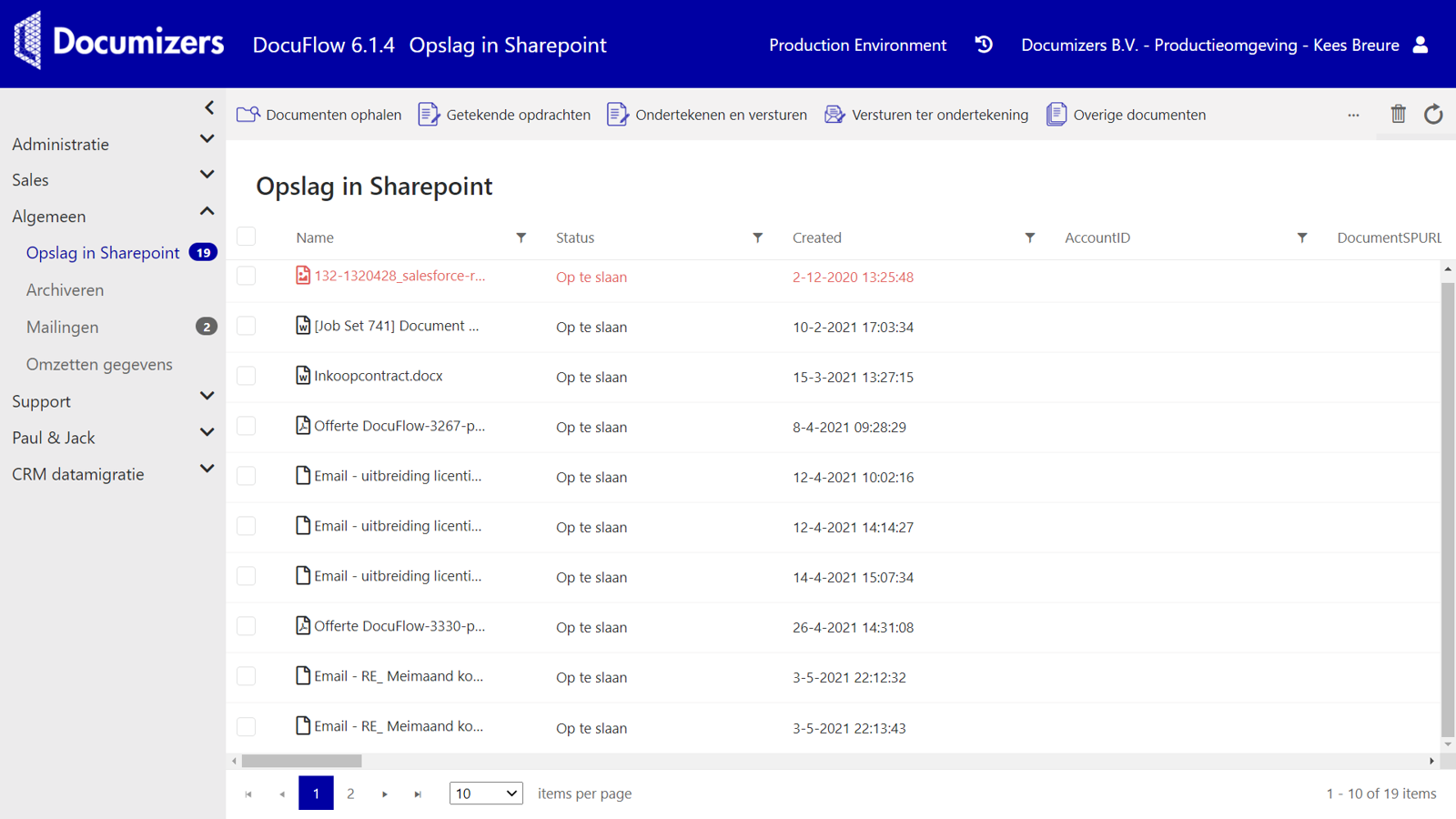Open Overige documenten using its icon
Screen dimensions: 1456x819
[1057, 114]
